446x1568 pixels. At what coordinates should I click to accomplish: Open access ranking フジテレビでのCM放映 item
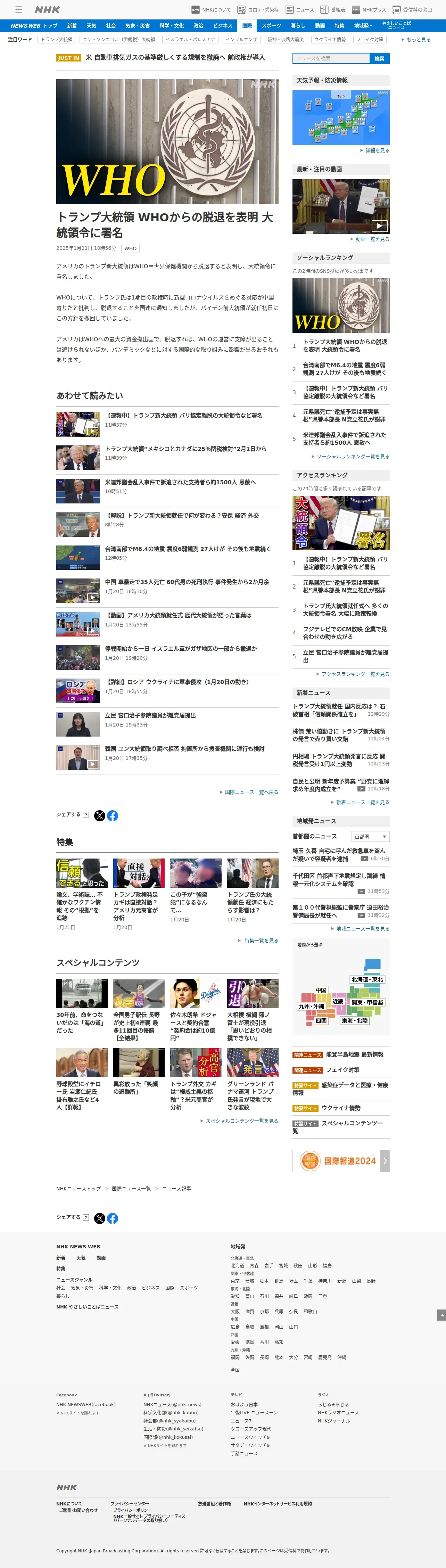click(x=344, y=633)
